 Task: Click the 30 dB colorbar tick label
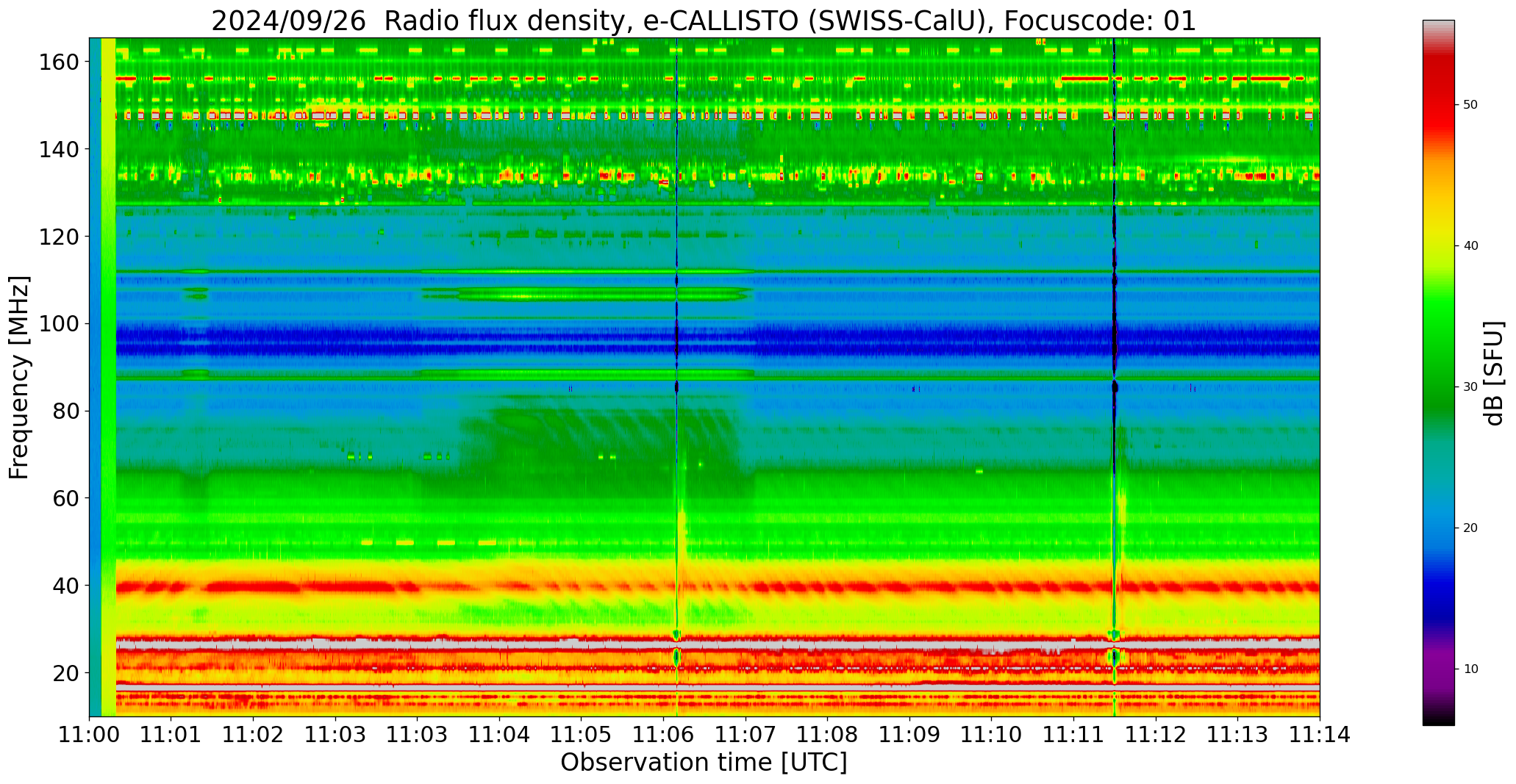tap(1470, 387)
